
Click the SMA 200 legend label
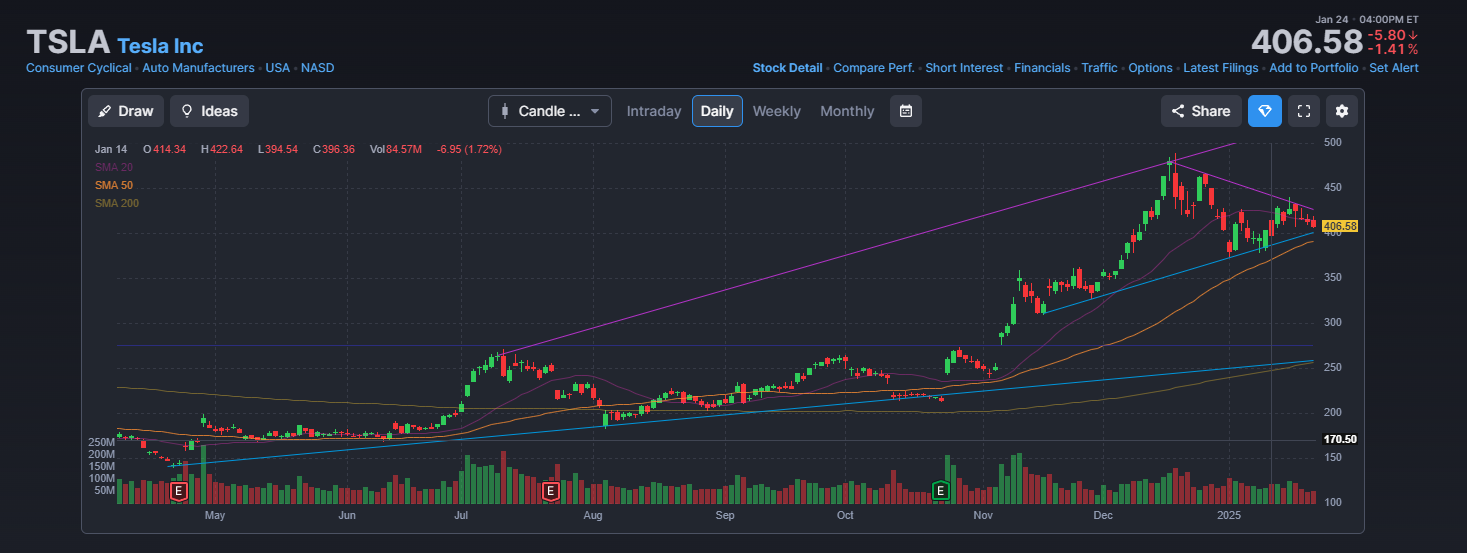pyautogui.click(x=117, y=203)
